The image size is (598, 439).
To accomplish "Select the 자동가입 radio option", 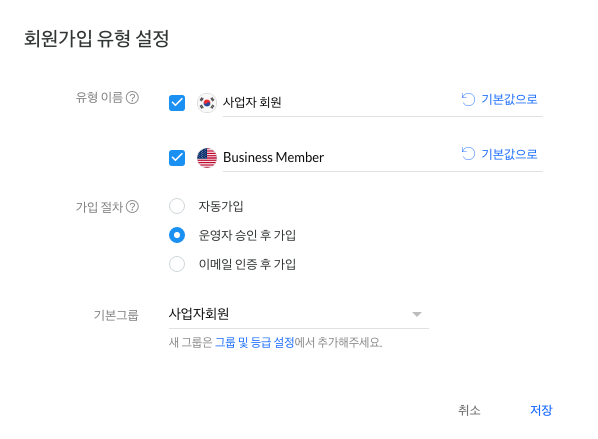I will click(177, 206).
